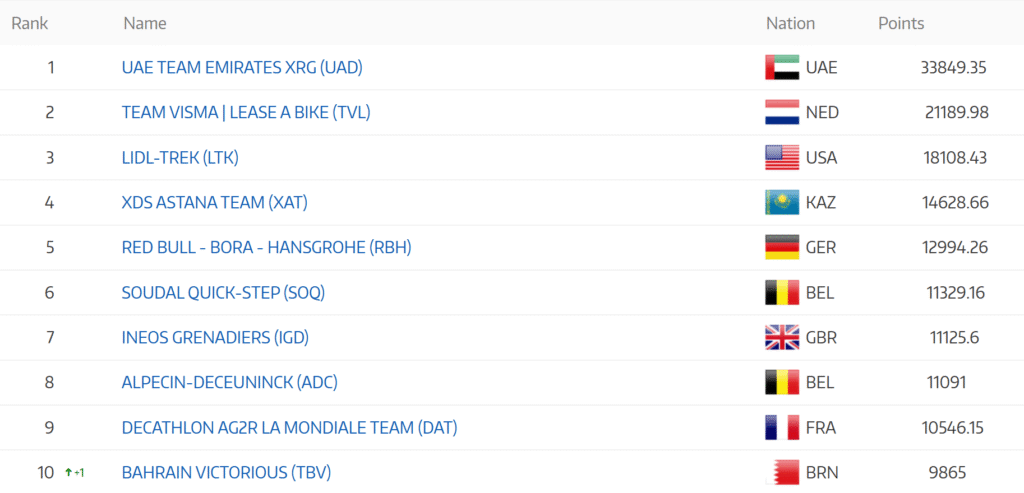Click Soudal Quick-Step's Belgium flag
Viewport: 1024px width, 493px height.
point(782,293)
